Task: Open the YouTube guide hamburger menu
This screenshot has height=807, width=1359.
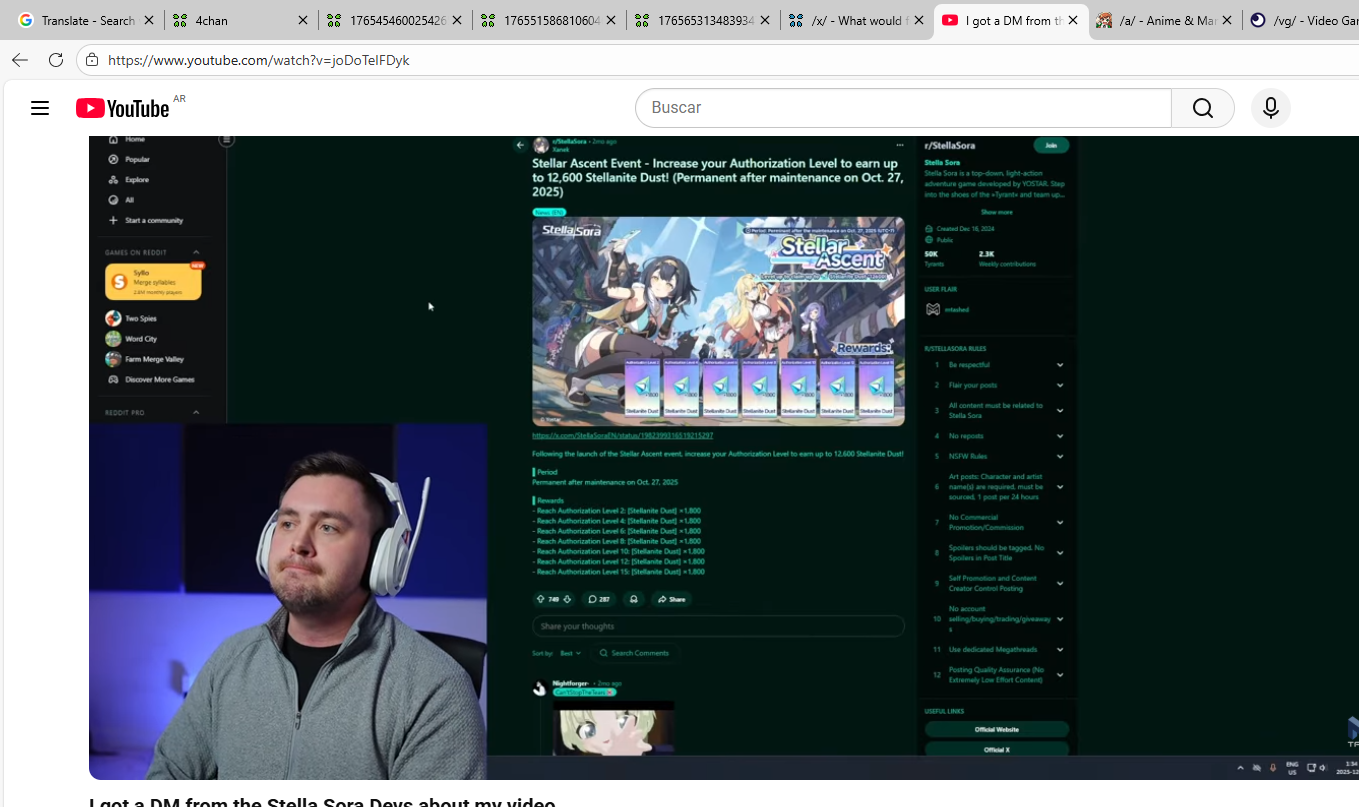Action: point(40,108)
